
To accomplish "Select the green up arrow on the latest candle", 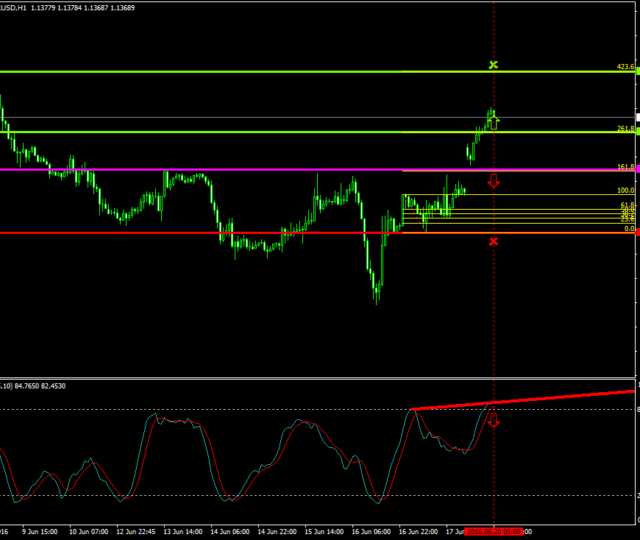I will click(x=493, y=122).
